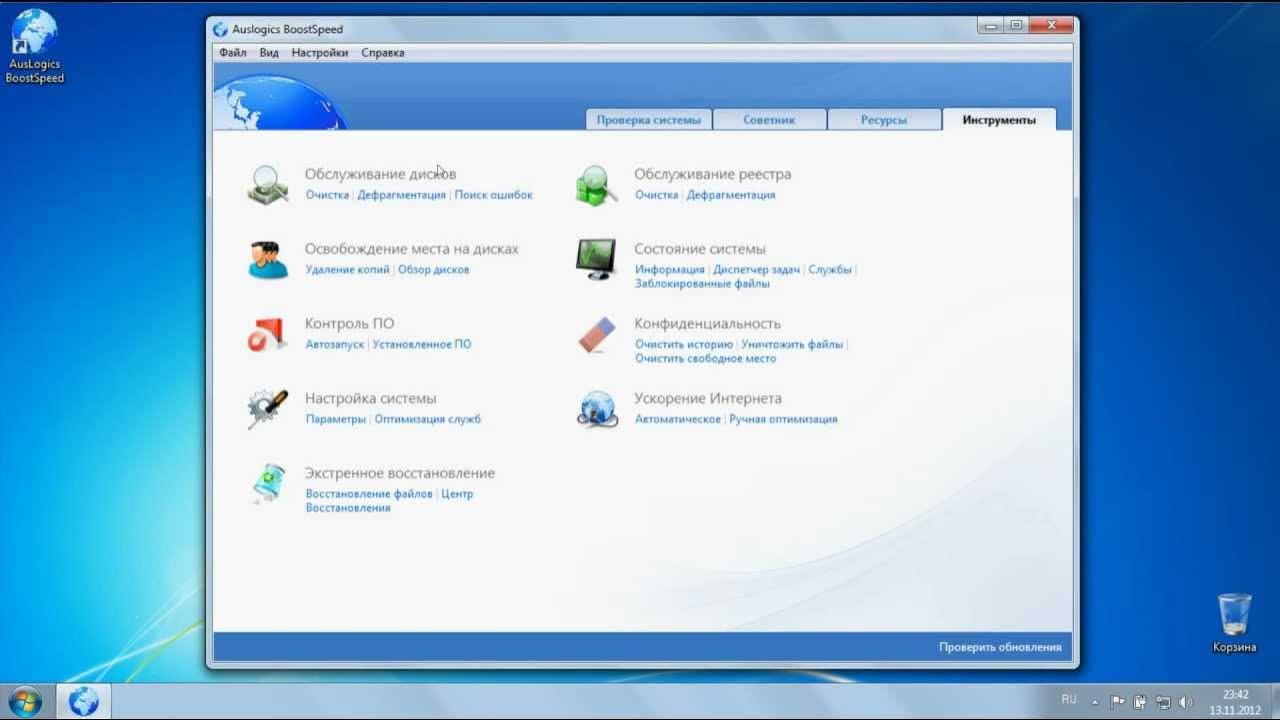Open AusLogics BoostSpeed desktop shortcut
This screenshot has height=720, width=1280.
point(34,46)
